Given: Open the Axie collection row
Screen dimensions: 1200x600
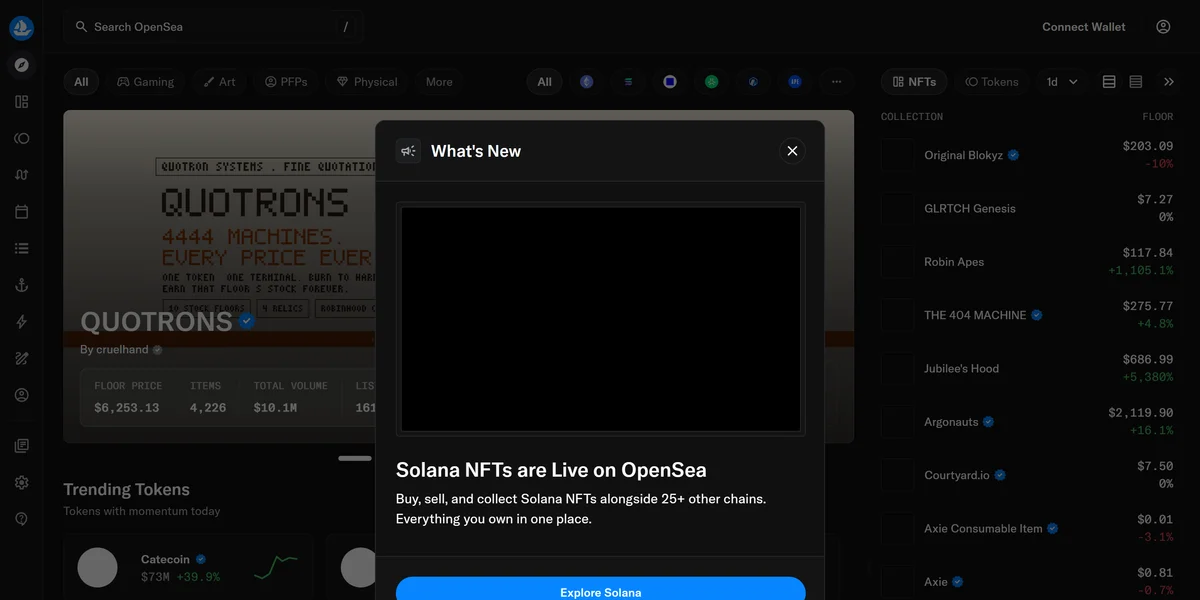Looking at the screenshot, I should (x=1027, y=582).
